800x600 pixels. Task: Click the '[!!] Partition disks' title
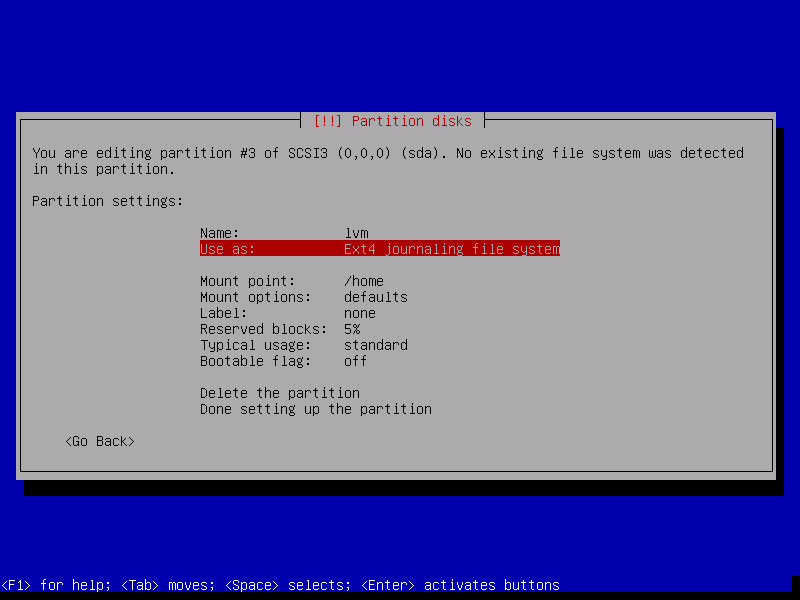[392, 121]
